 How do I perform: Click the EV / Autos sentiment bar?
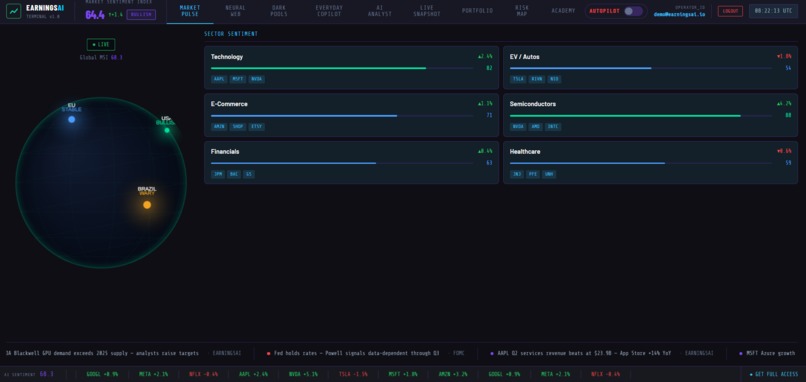641,68
